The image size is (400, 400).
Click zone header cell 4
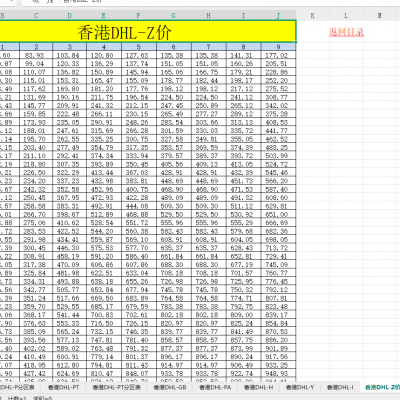[104, 47]
